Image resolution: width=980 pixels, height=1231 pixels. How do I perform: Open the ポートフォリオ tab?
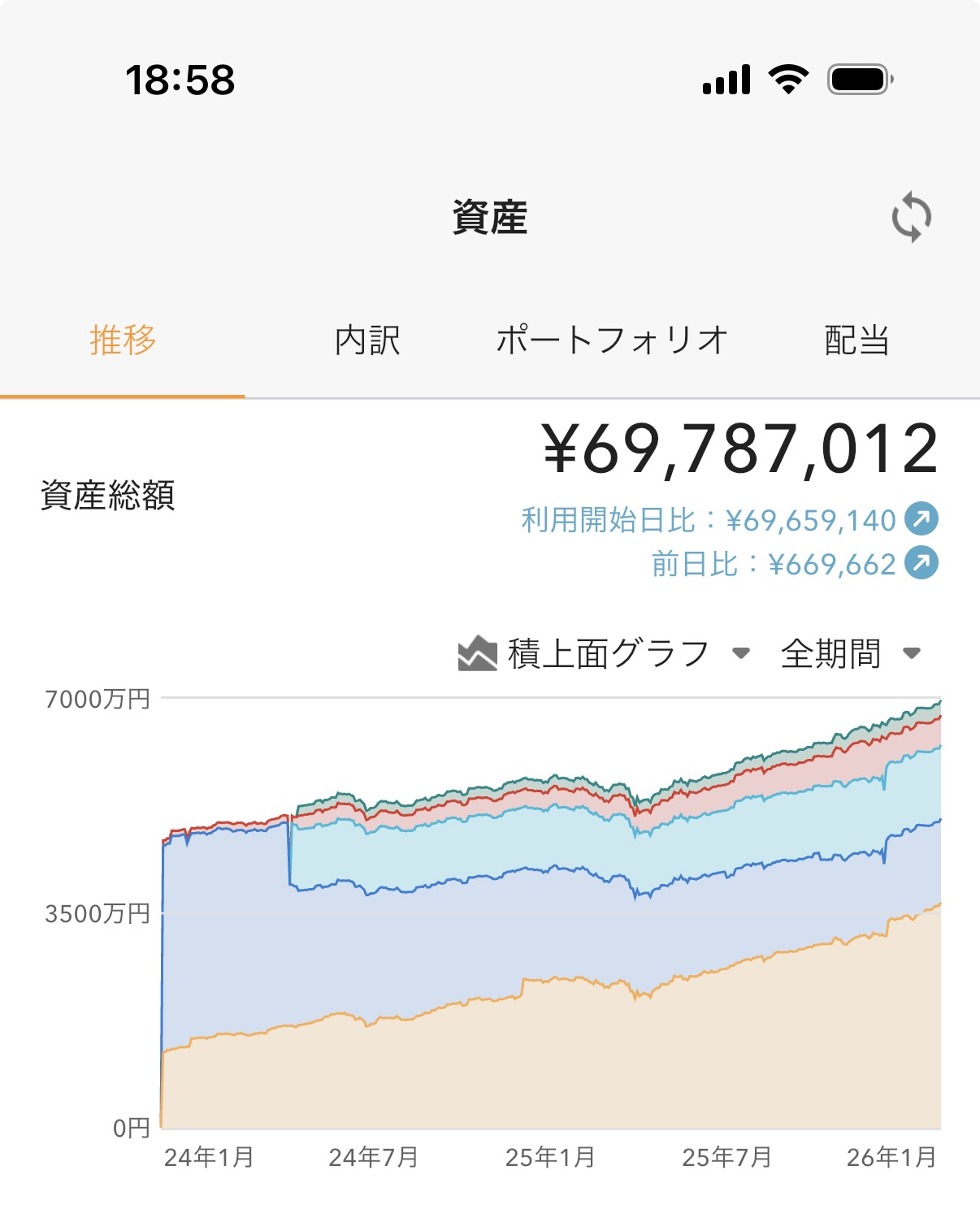point(612,340)
